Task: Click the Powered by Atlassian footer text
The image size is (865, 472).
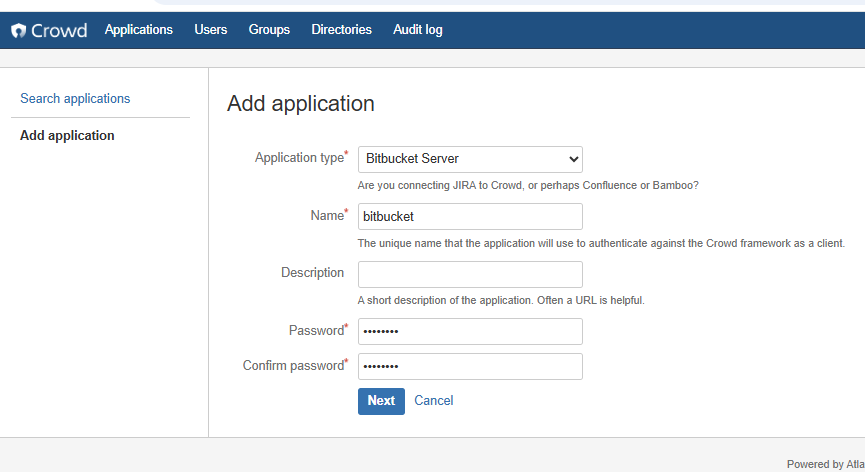Action: pos(824,464)
